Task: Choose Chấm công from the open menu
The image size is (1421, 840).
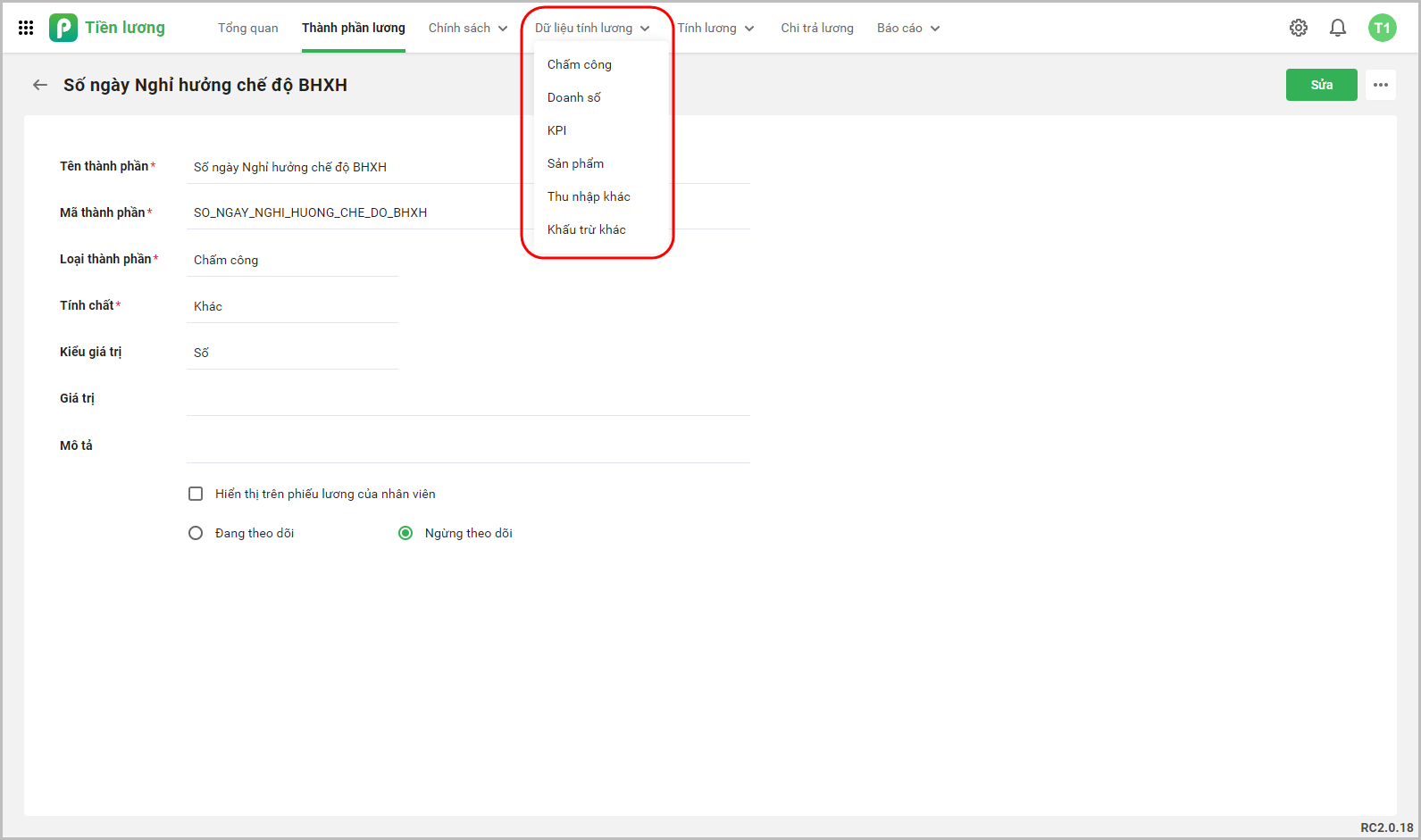Action: tap(580, 64)
